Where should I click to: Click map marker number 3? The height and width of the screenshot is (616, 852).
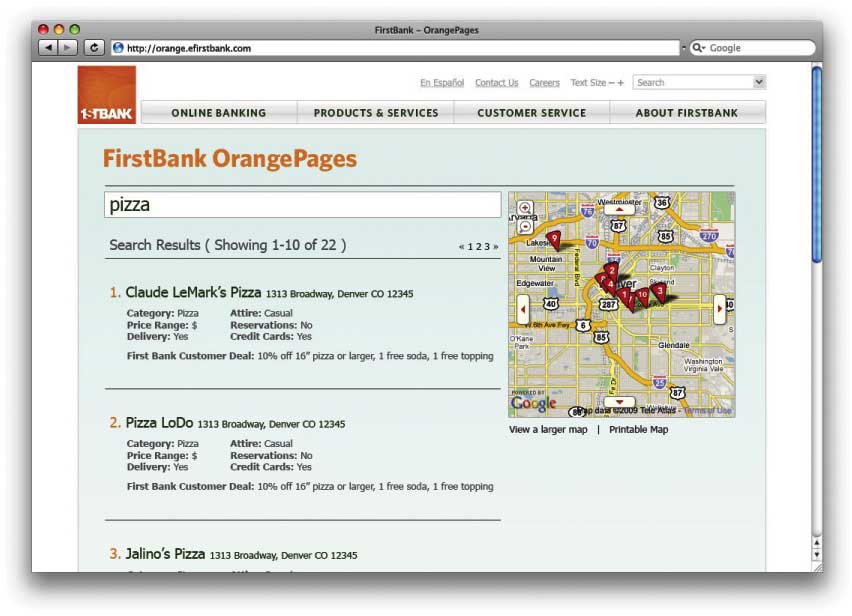click(x=660, y=292)
